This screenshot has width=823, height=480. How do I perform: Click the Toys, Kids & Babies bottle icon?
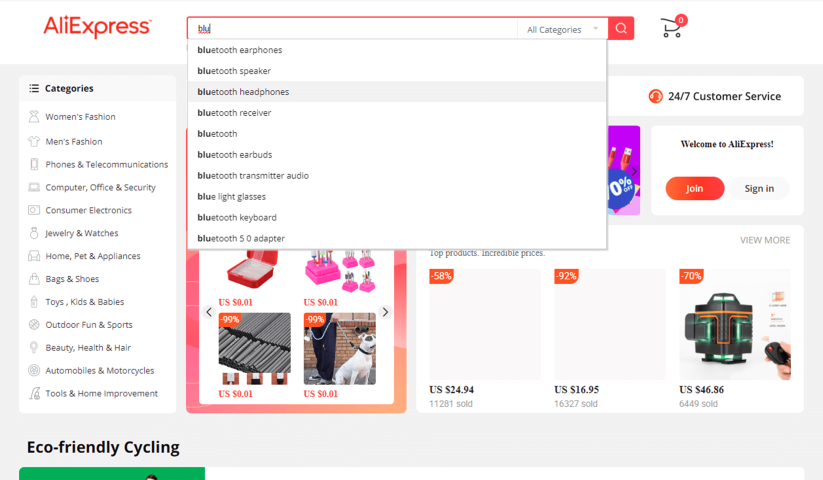(34, 302)
